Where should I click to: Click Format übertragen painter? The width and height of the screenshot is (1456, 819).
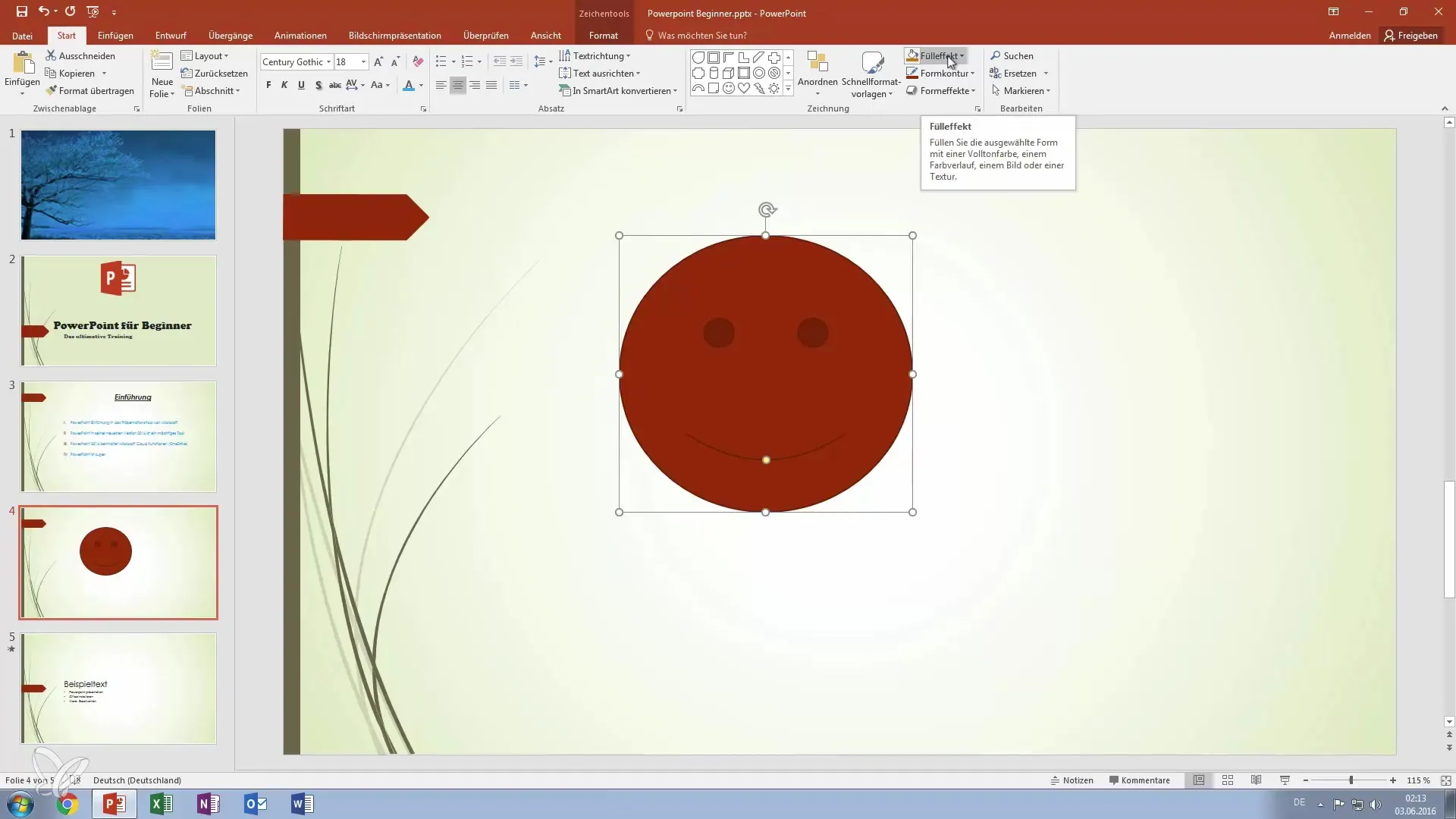point(89,91)
